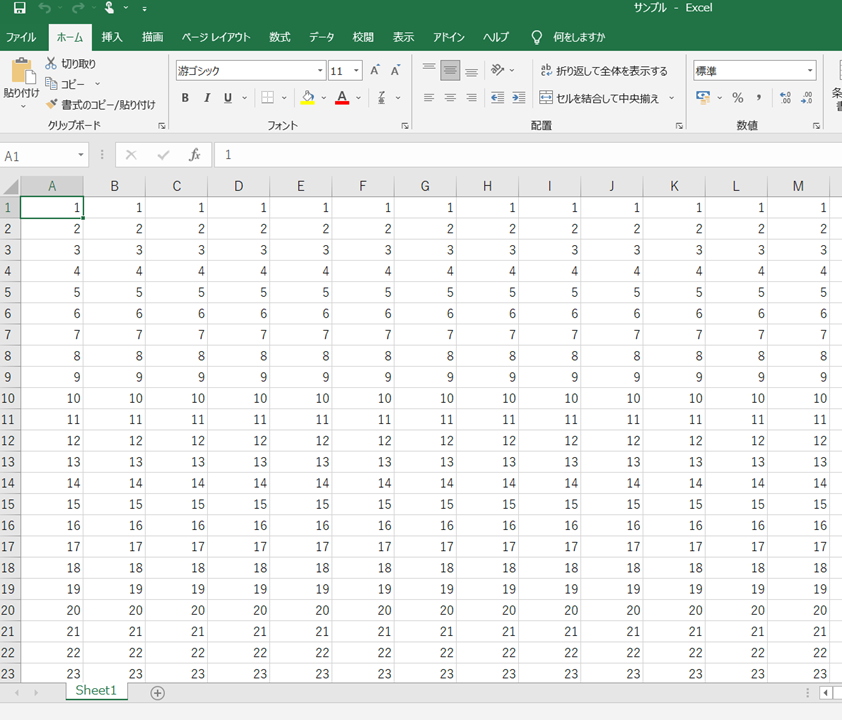Open Font dialog launcher (フォント)
842x720 pixels.
405,126
